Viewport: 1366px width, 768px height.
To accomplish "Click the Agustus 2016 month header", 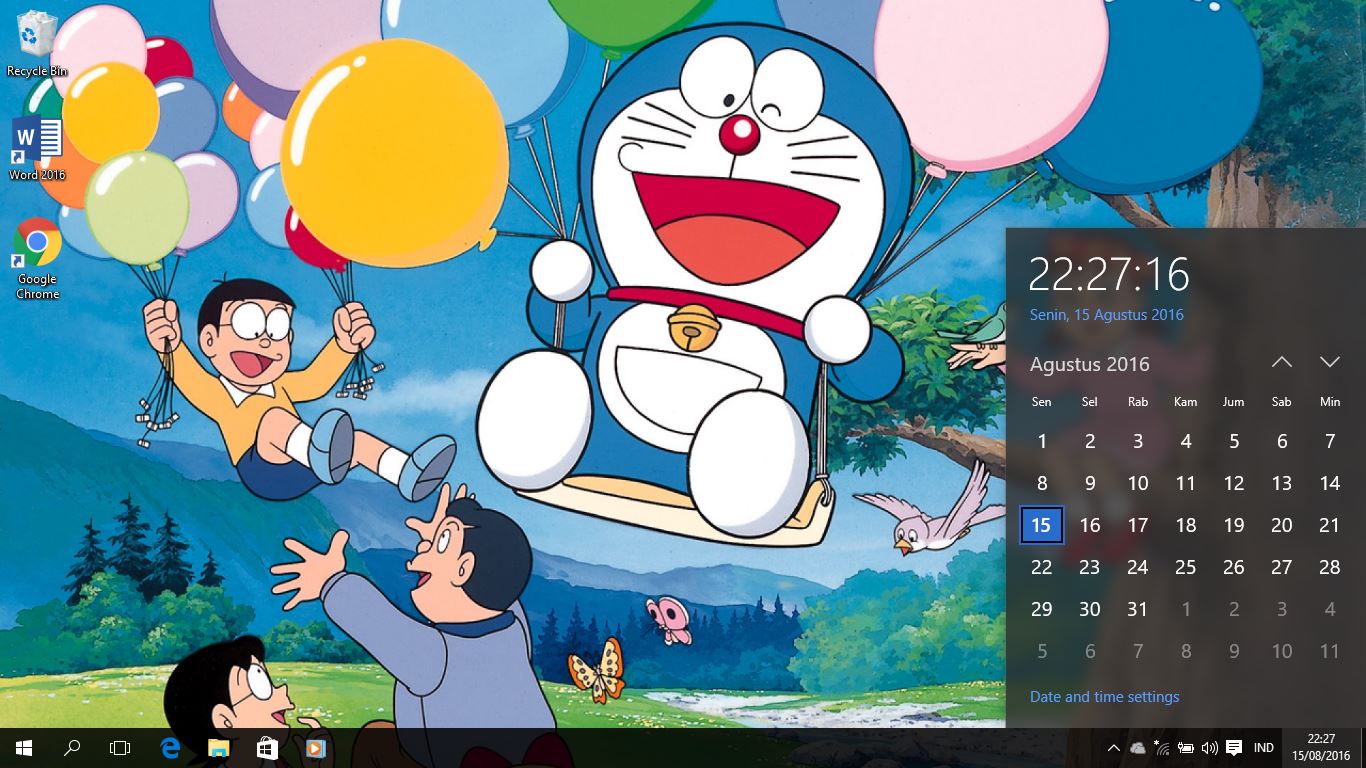I will [1090, 364].
